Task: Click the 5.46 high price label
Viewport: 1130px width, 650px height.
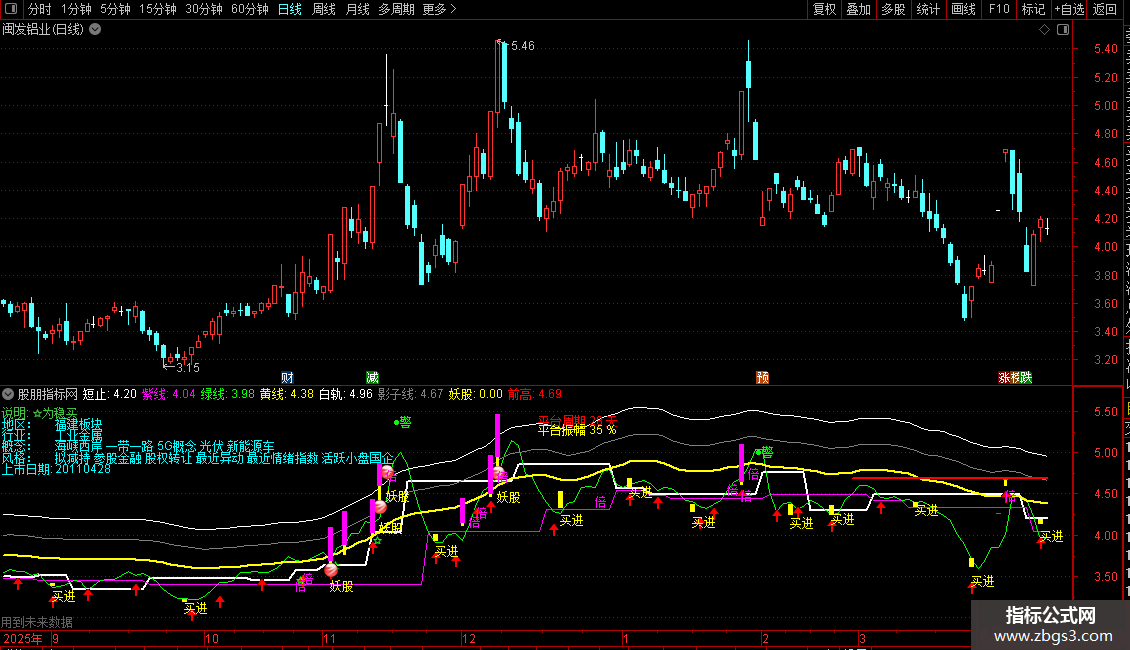Action: click(522, 45)
